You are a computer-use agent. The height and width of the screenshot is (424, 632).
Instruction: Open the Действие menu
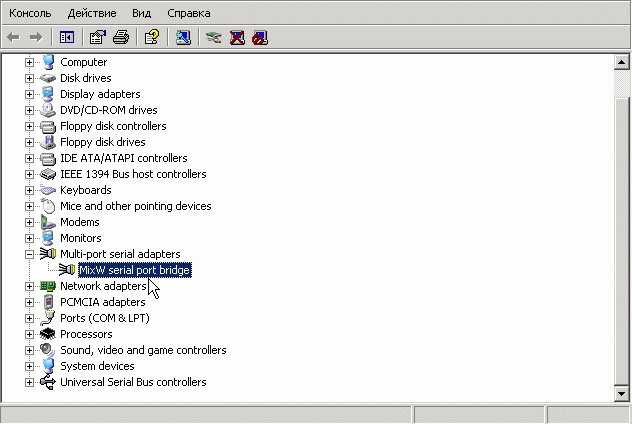92,13
